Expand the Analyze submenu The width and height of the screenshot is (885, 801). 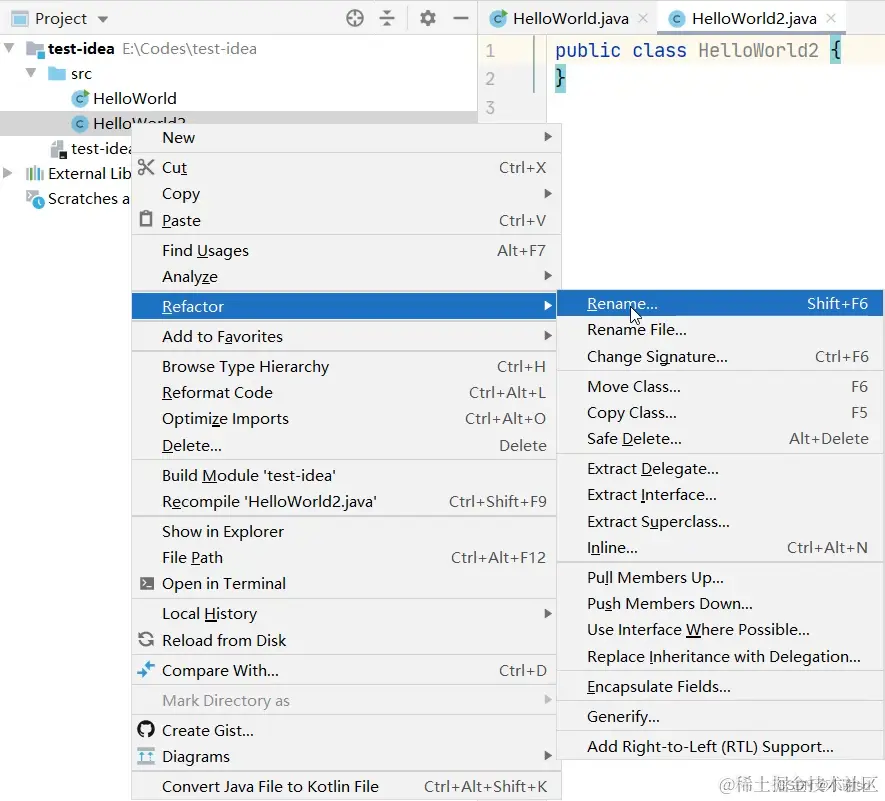[x=547, y=275]
